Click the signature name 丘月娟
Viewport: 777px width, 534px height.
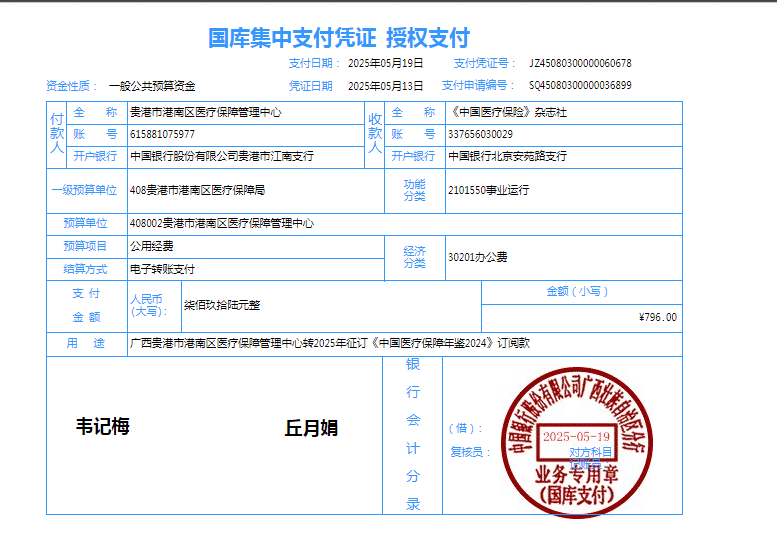pyautogui.click(x=311, y=428)
